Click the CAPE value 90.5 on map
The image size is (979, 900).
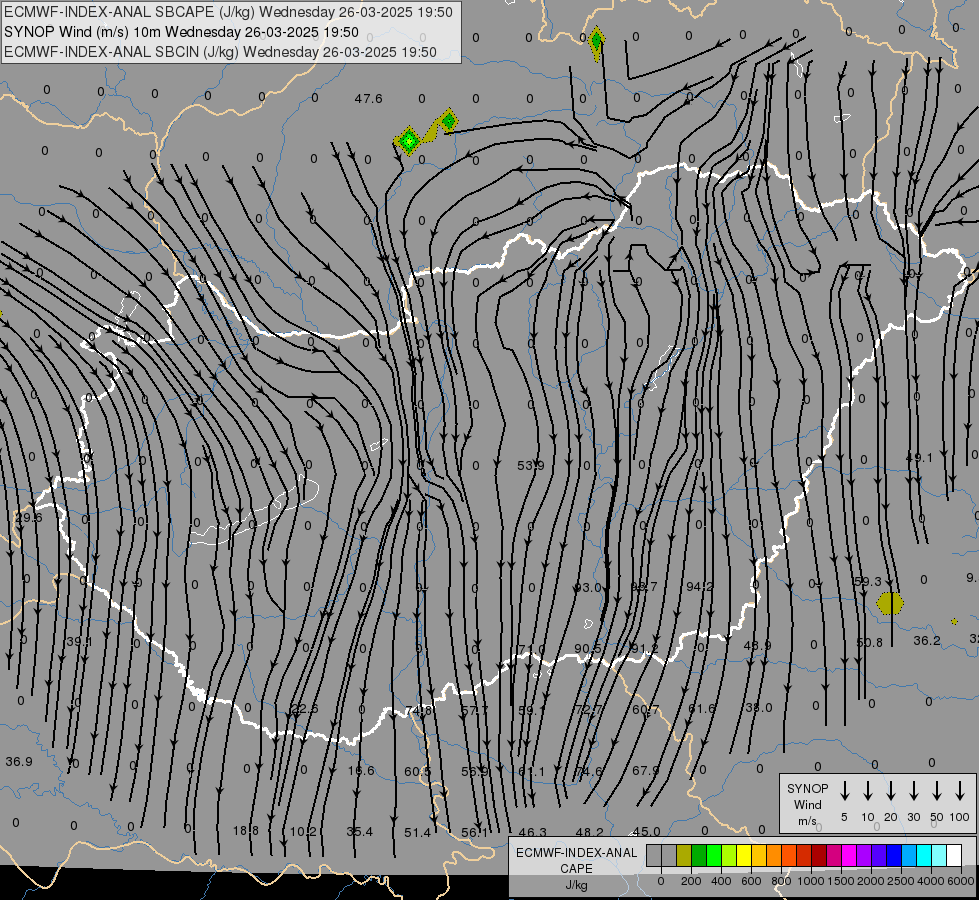(588, 648)
